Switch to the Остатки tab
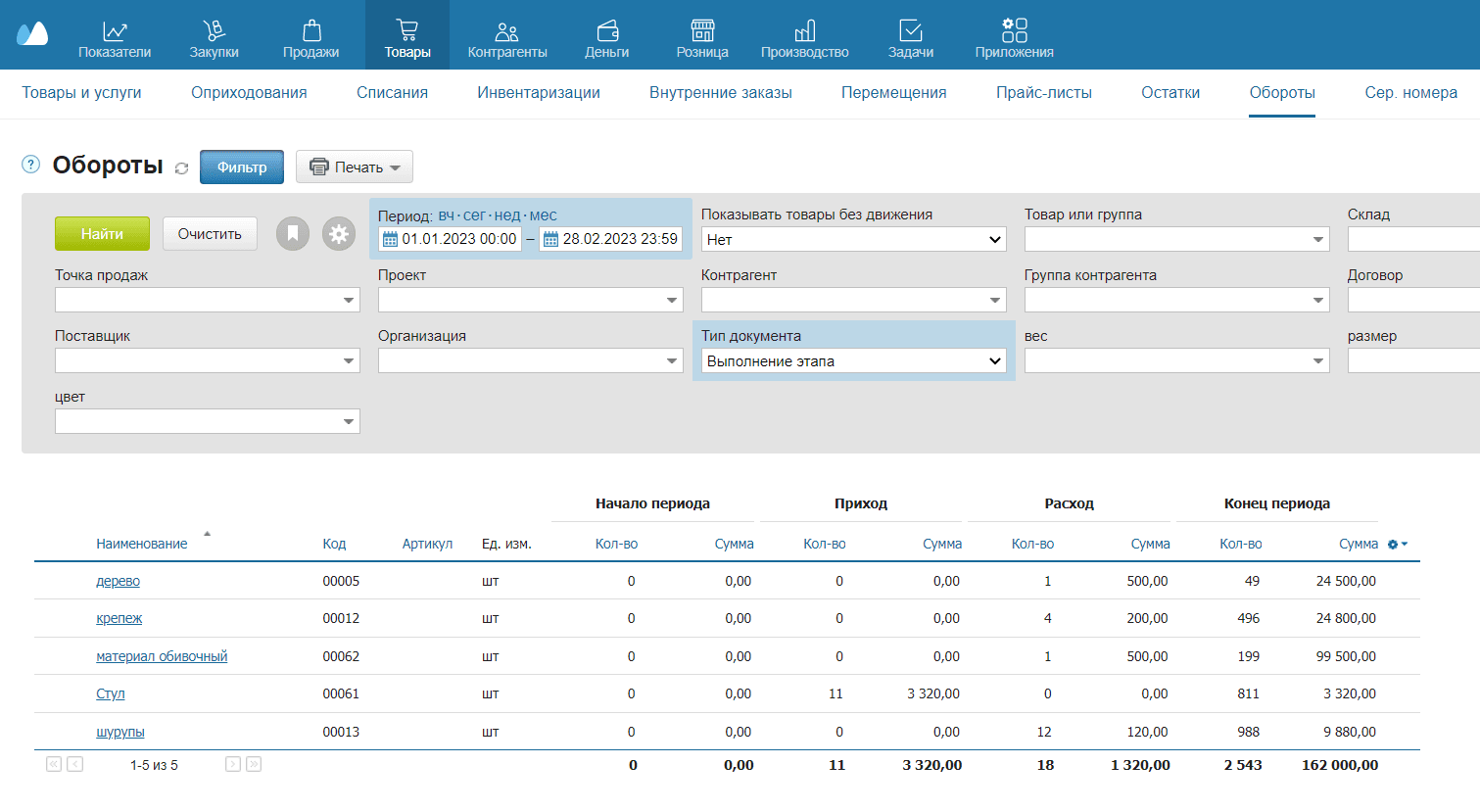Viewport: 1480px width, 812px height. (x=1170, y=93)
